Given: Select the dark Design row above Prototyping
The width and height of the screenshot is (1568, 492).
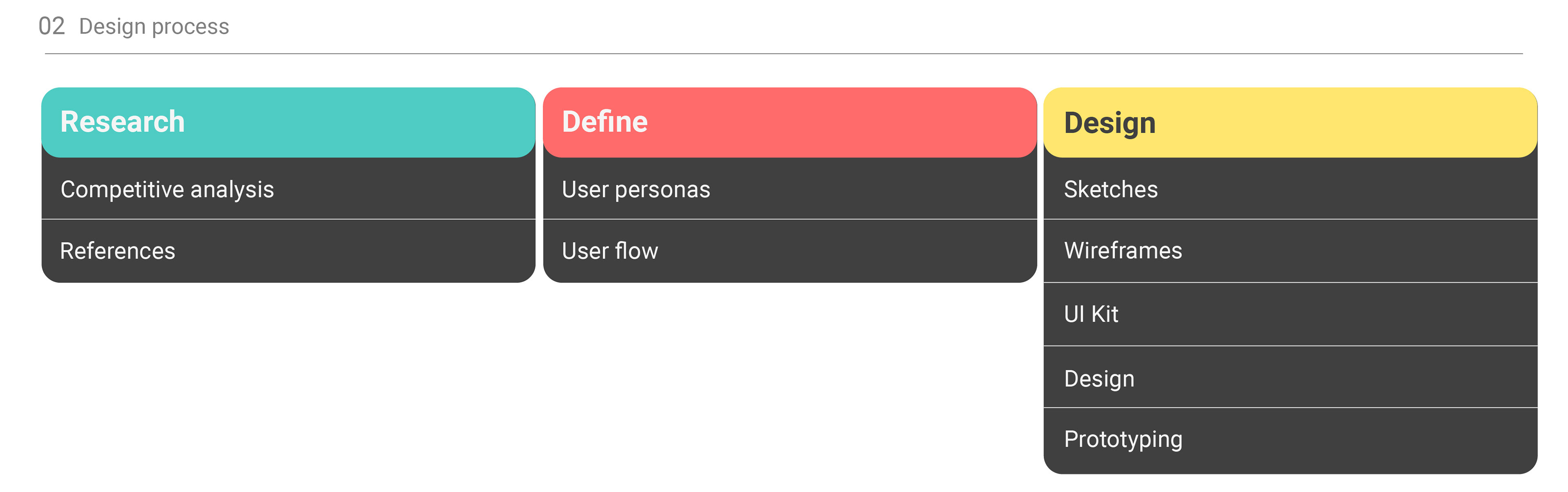Looking at the screenshot, I should tap(1290, 378).
